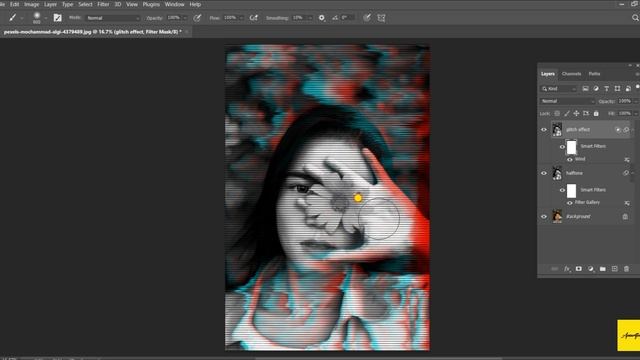The height and width of the screenshot is (360, 640).
Task: Open the 3D menu
Action: 118,4
